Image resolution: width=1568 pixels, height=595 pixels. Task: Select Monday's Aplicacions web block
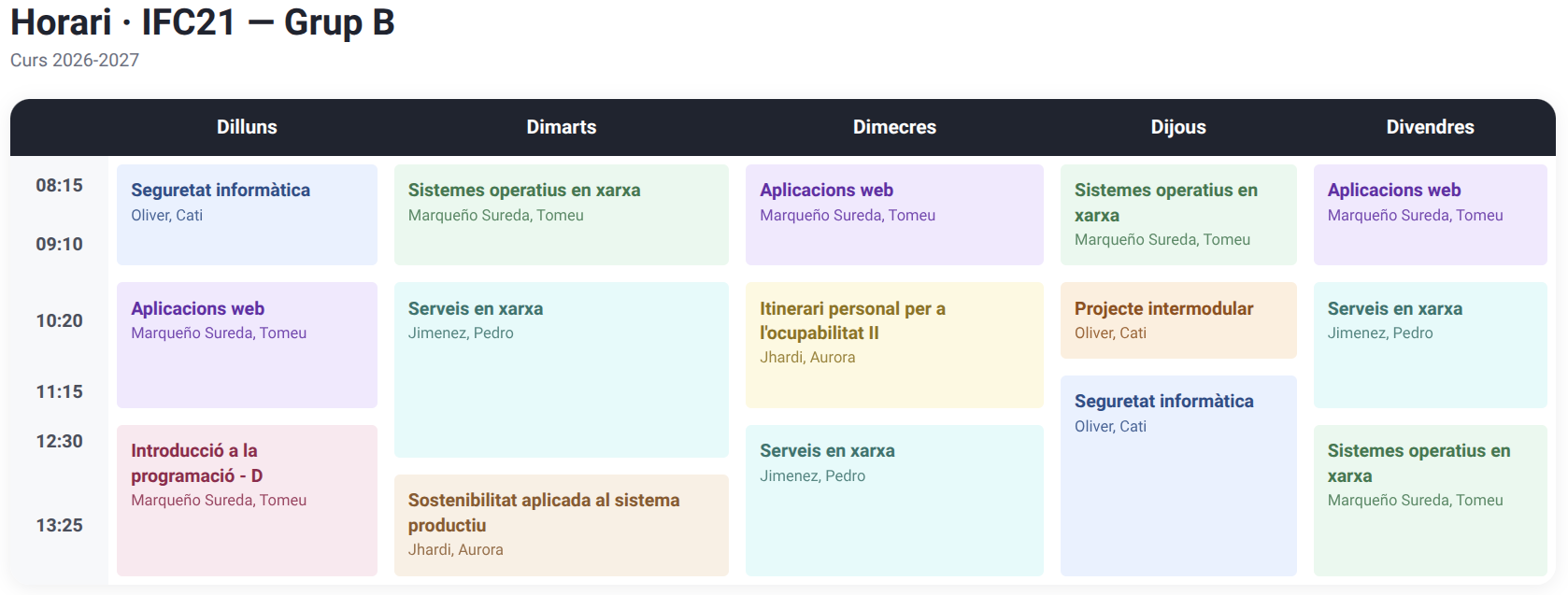point(247,345)
